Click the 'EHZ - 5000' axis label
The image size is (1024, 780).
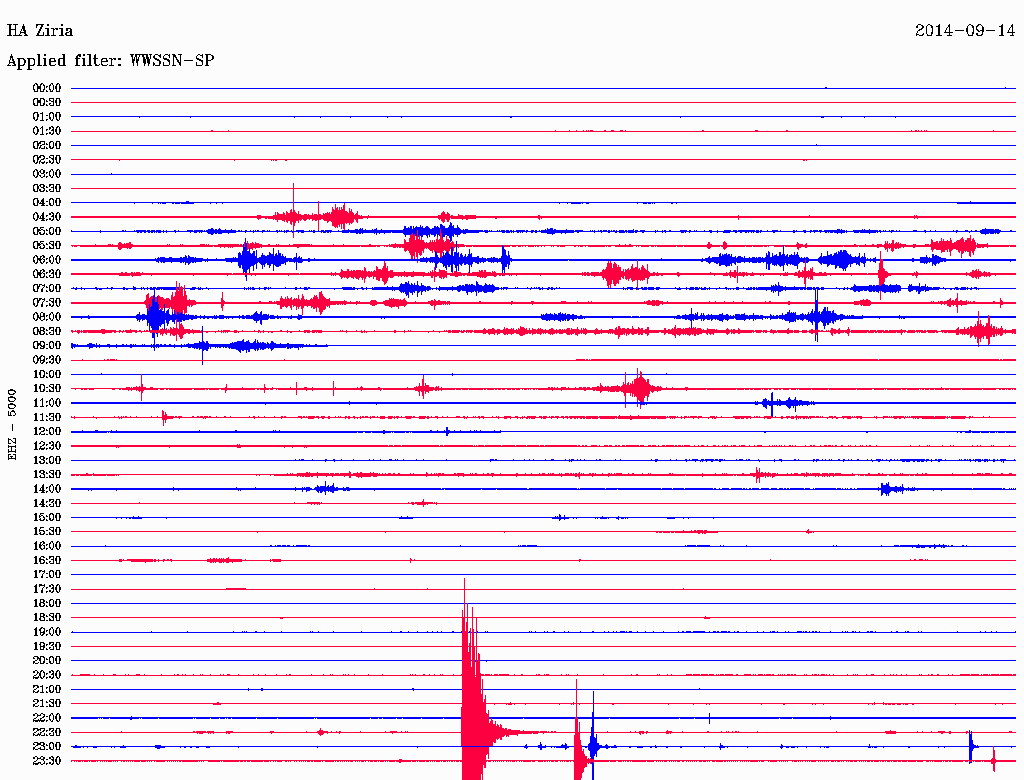point(12,425)
